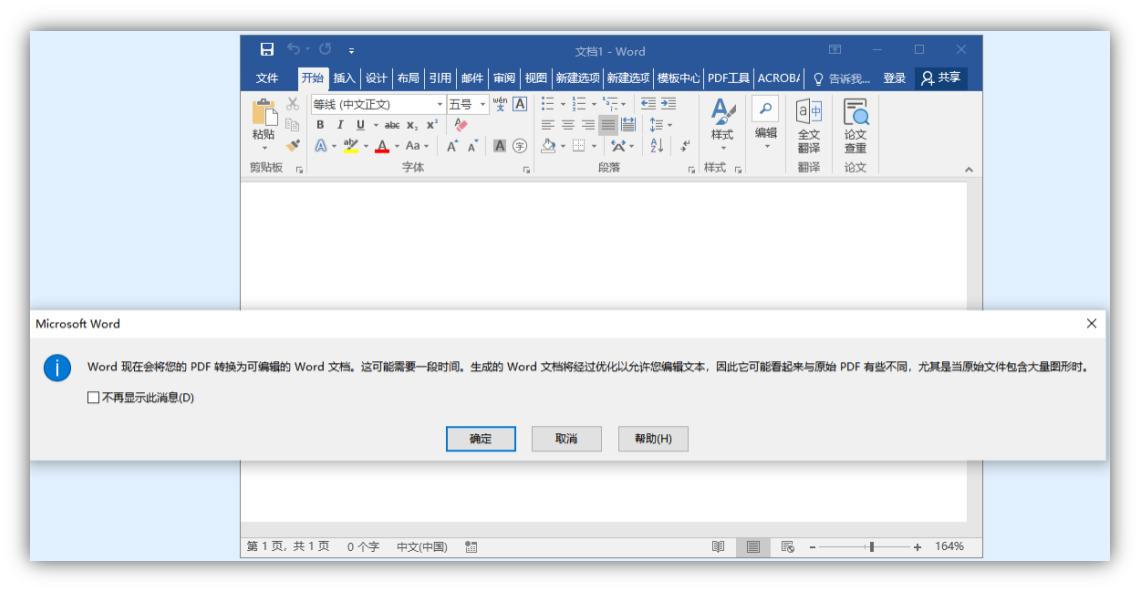Apply subscript formatting
The height and width of the screenshot is (592, 1140).
tap(412, 125)
